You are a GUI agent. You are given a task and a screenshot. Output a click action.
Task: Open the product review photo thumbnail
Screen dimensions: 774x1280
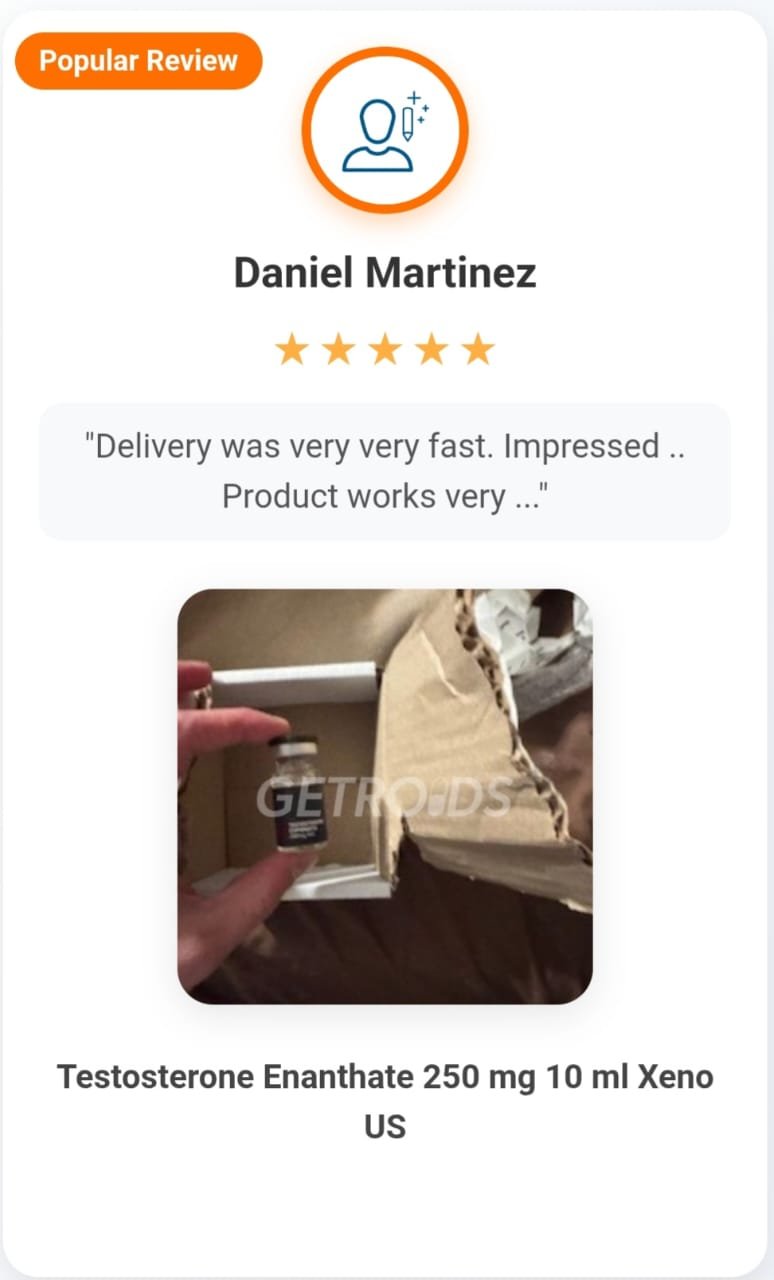(385, 796)
